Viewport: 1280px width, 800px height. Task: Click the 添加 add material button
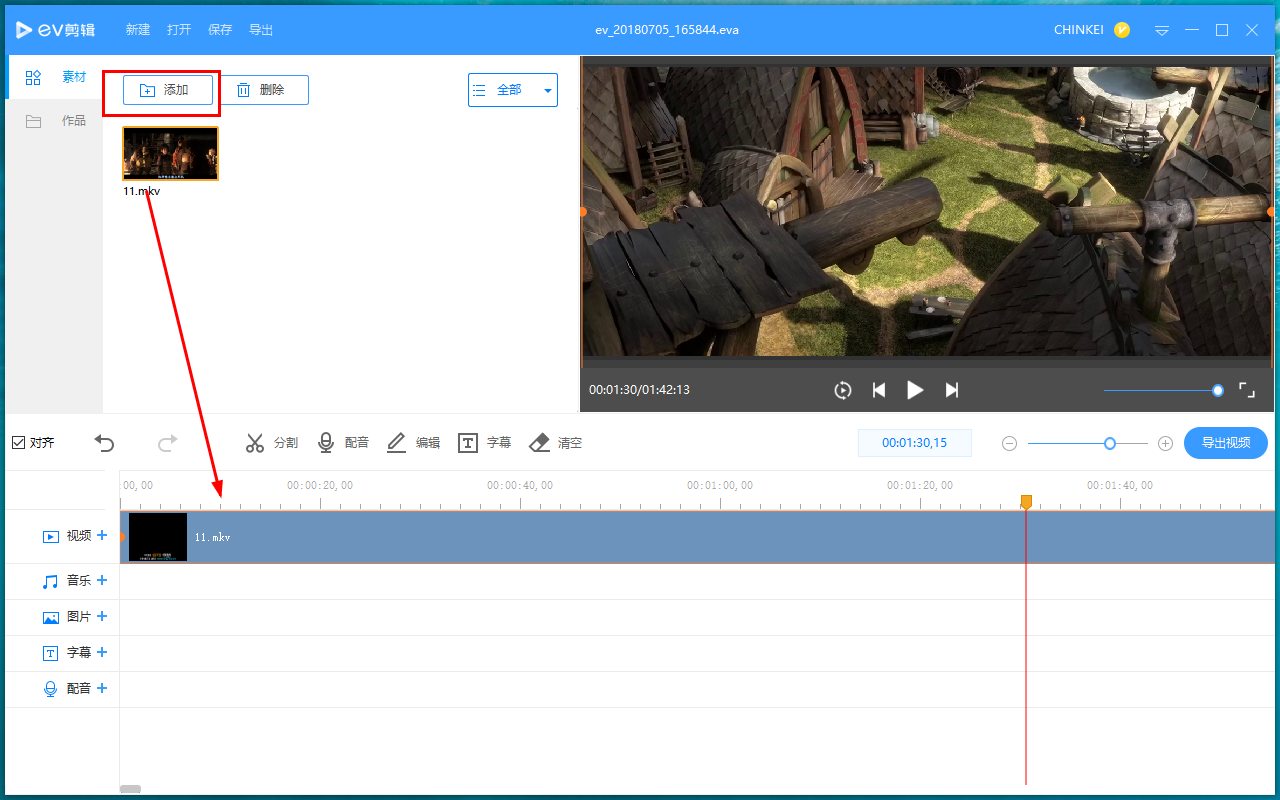pos(168,90)
